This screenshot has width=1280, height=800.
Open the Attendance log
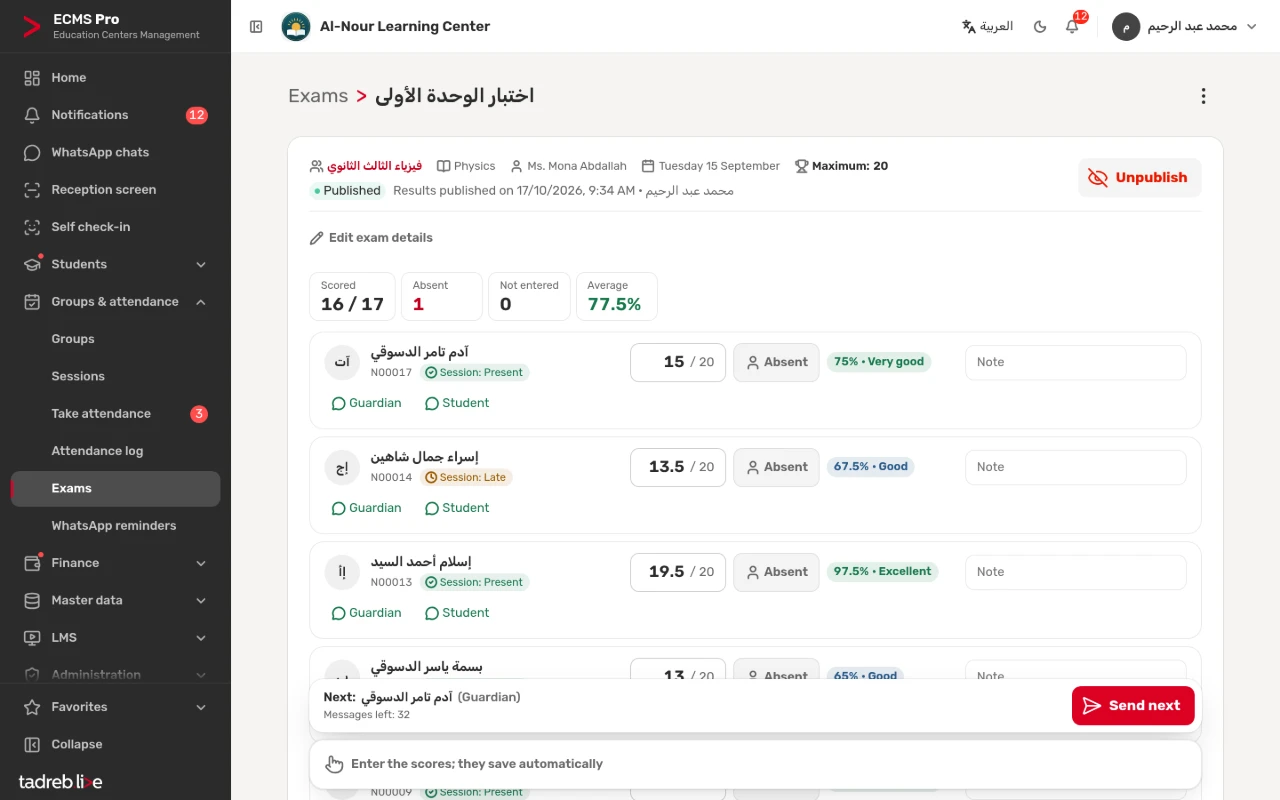(115, 451)
